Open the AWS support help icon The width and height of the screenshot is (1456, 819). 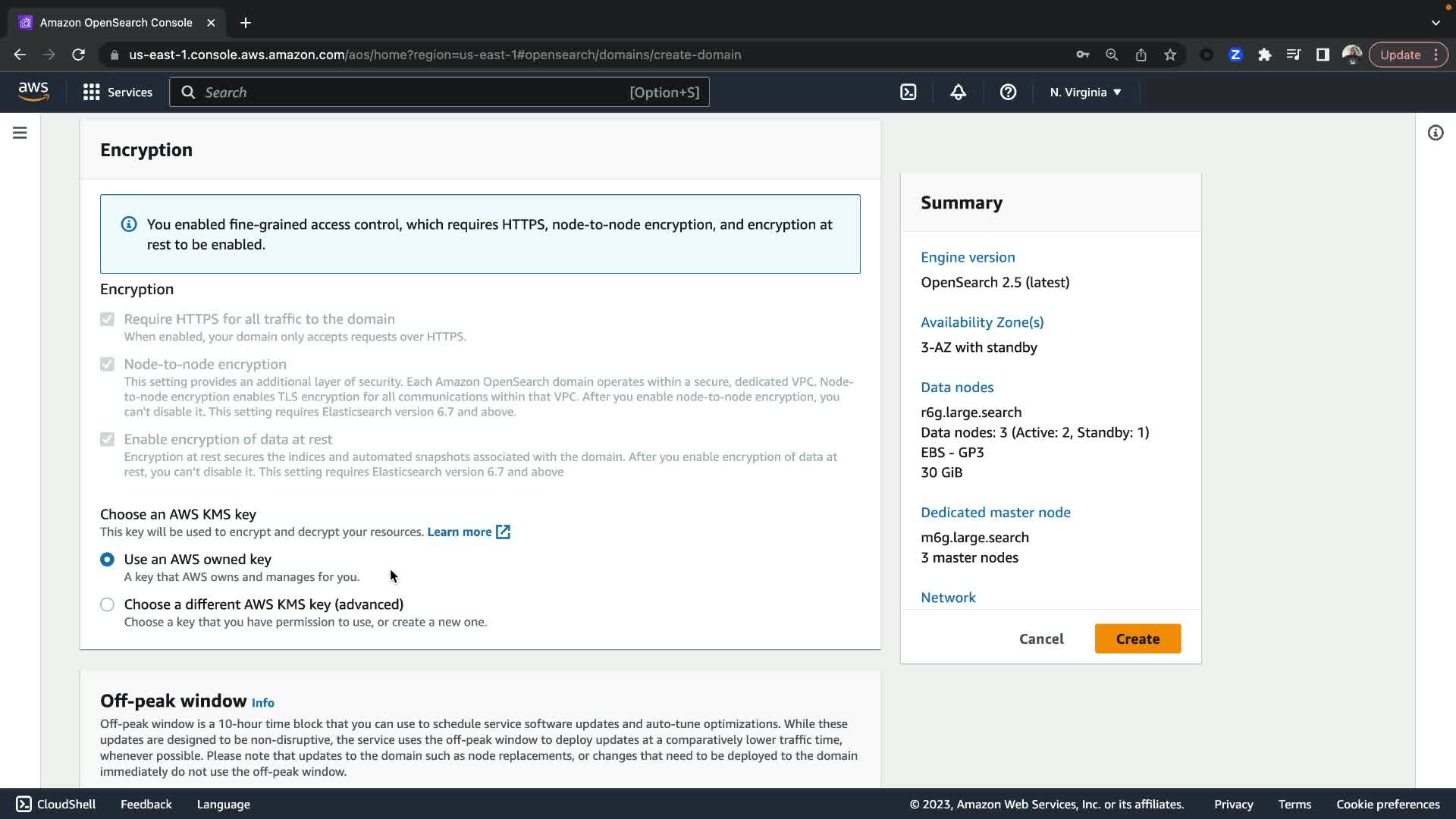[1008, 93]
